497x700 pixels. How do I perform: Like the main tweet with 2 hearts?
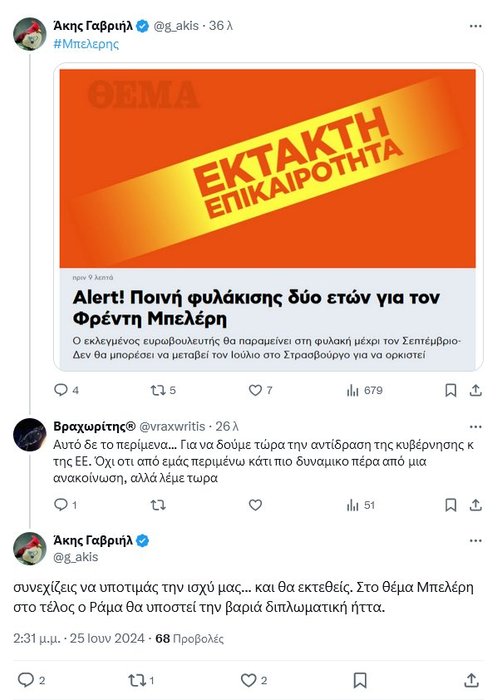tap(254, 680)
